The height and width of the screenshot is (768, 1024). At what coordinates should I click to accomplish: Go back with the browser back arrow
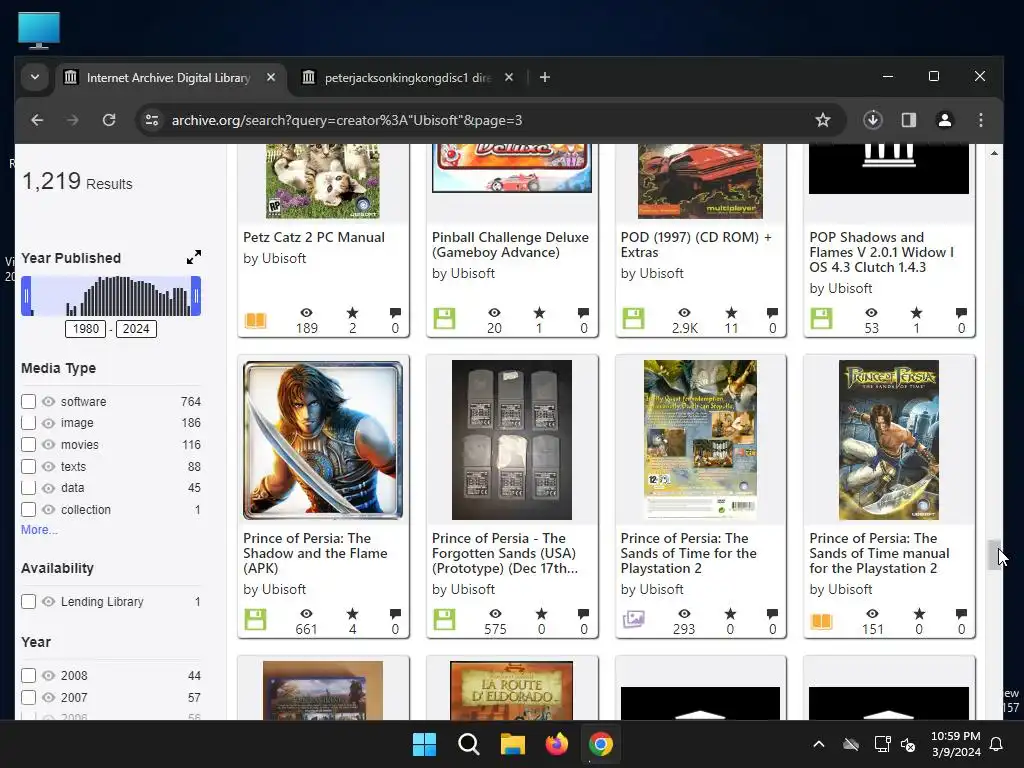(37, 120)
